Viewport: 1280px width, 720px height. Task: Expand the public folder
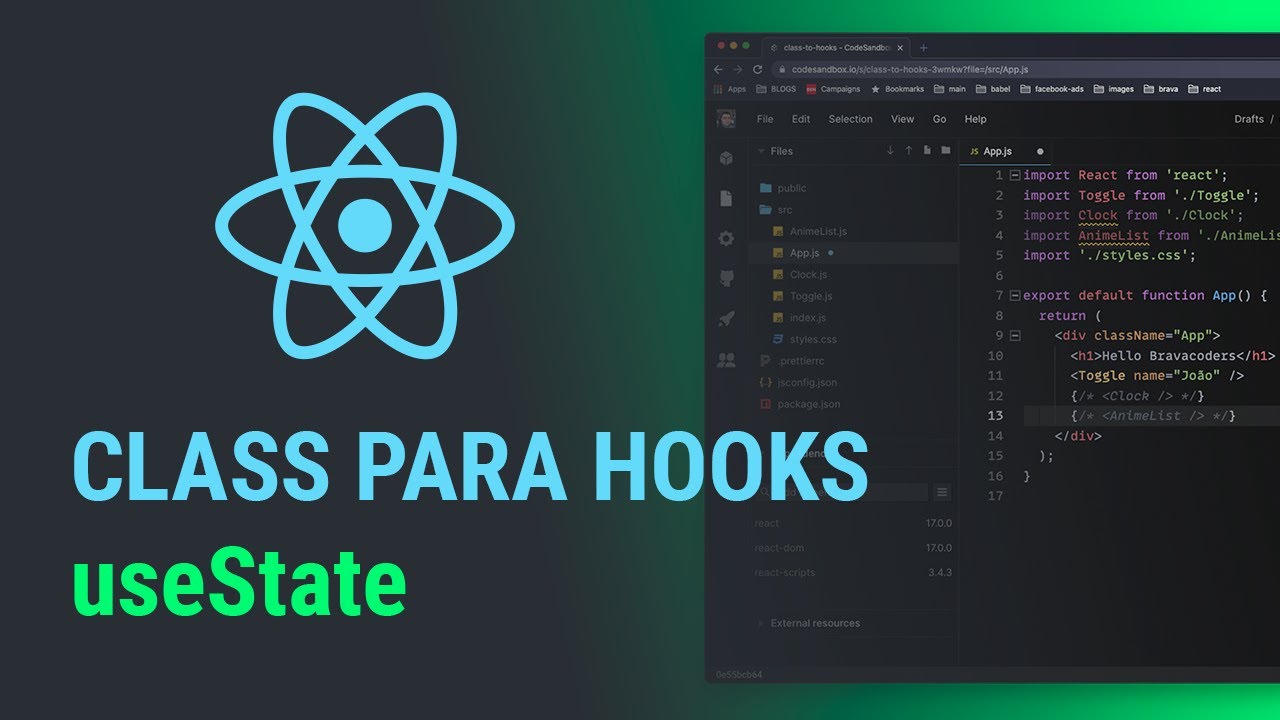click(x=784, y=188)
